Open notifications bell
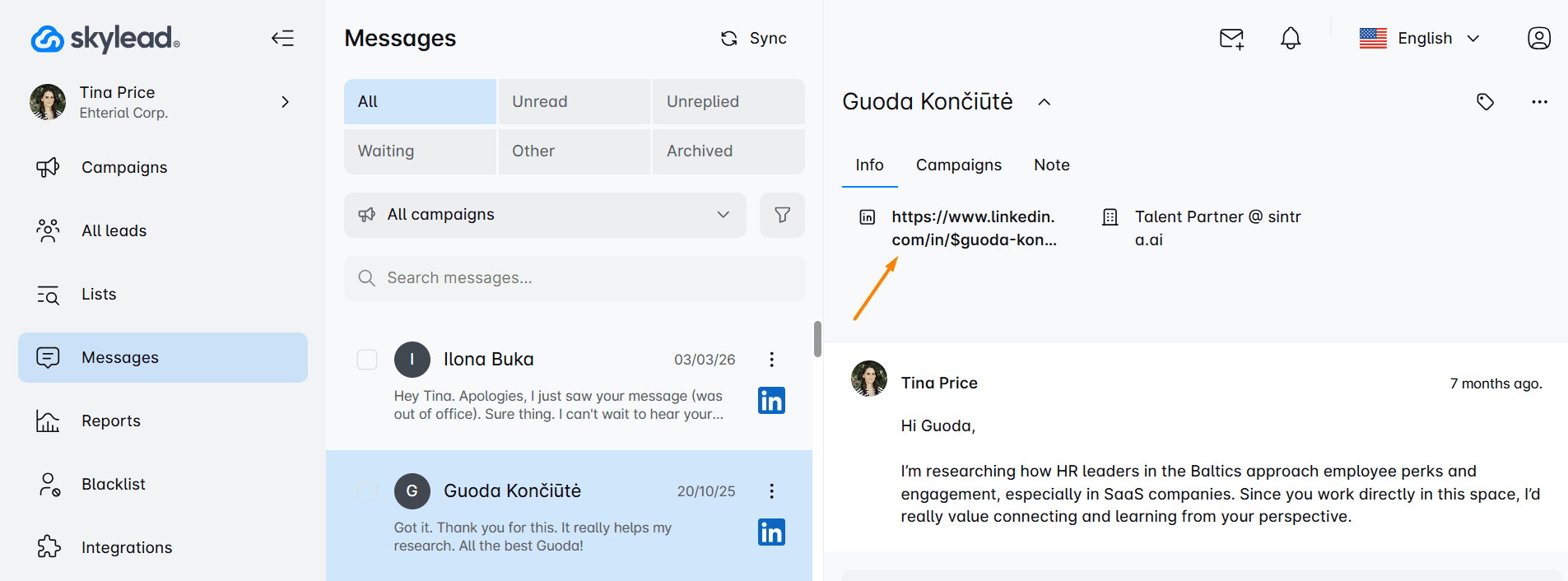 click(1291, 39)
